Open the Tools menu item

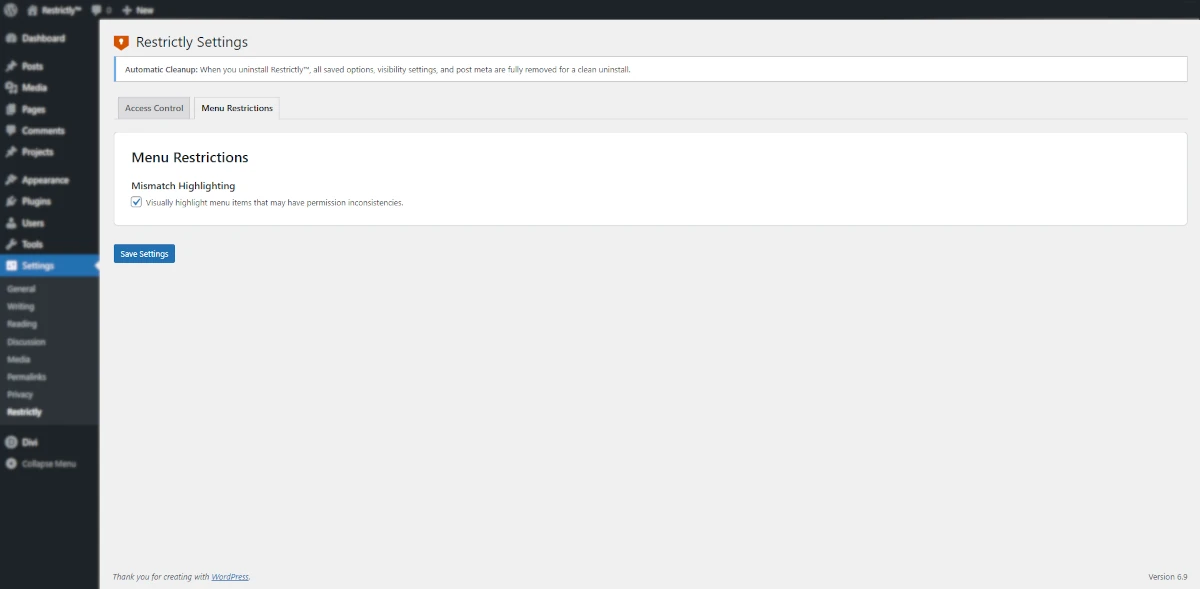pyautogui.click(x=32, y=244)
